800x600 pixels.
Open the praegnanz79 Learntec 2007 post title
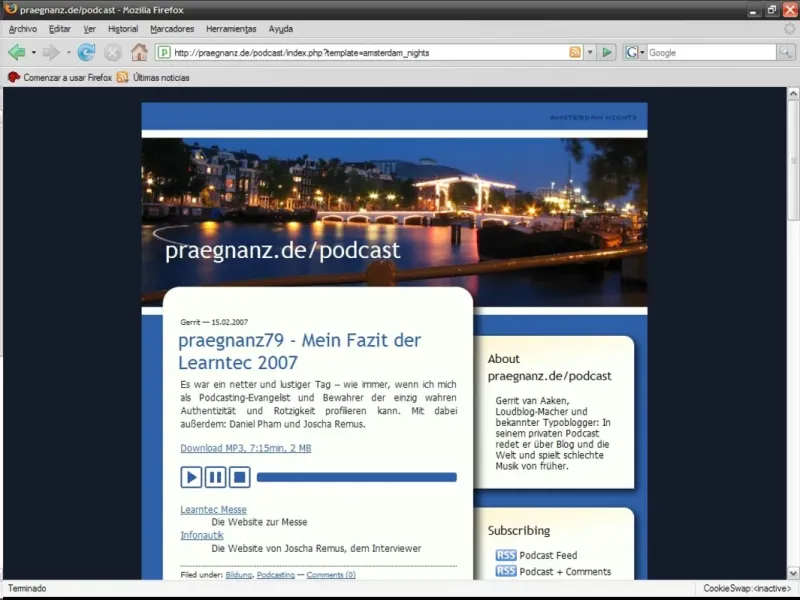point(299,351)
